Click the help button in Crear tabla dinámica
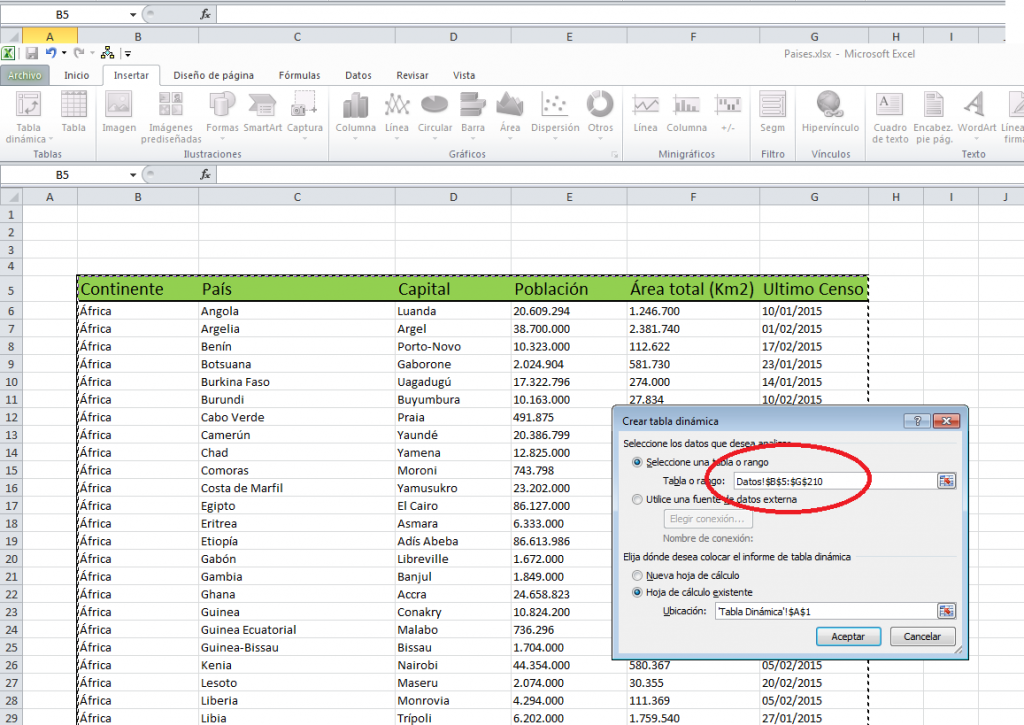 [917, 421]
